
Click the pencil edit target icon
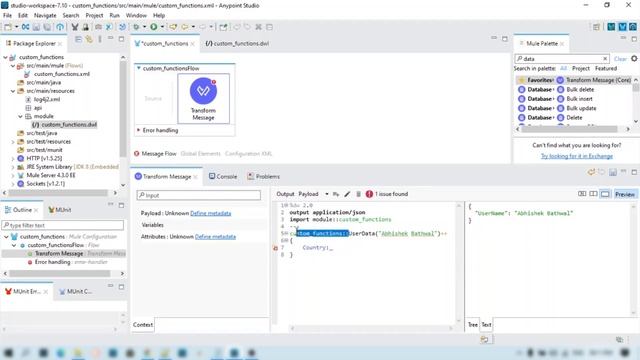point(347,194)
